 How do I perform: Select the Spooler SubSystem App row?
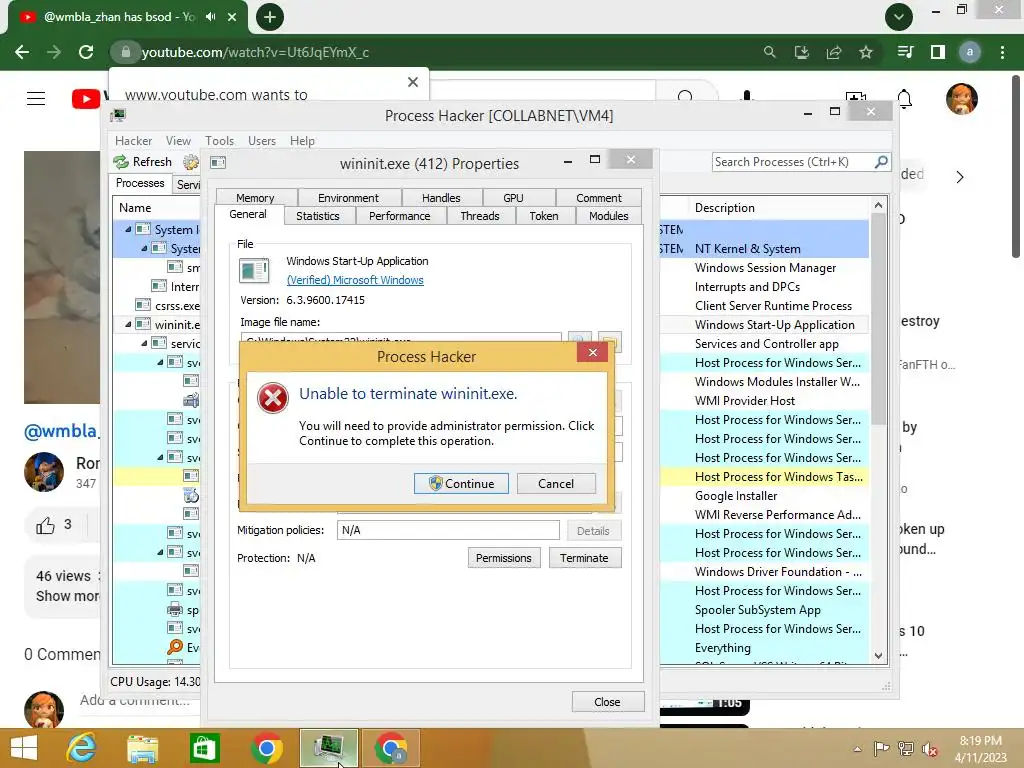click(x=758, y=610)
